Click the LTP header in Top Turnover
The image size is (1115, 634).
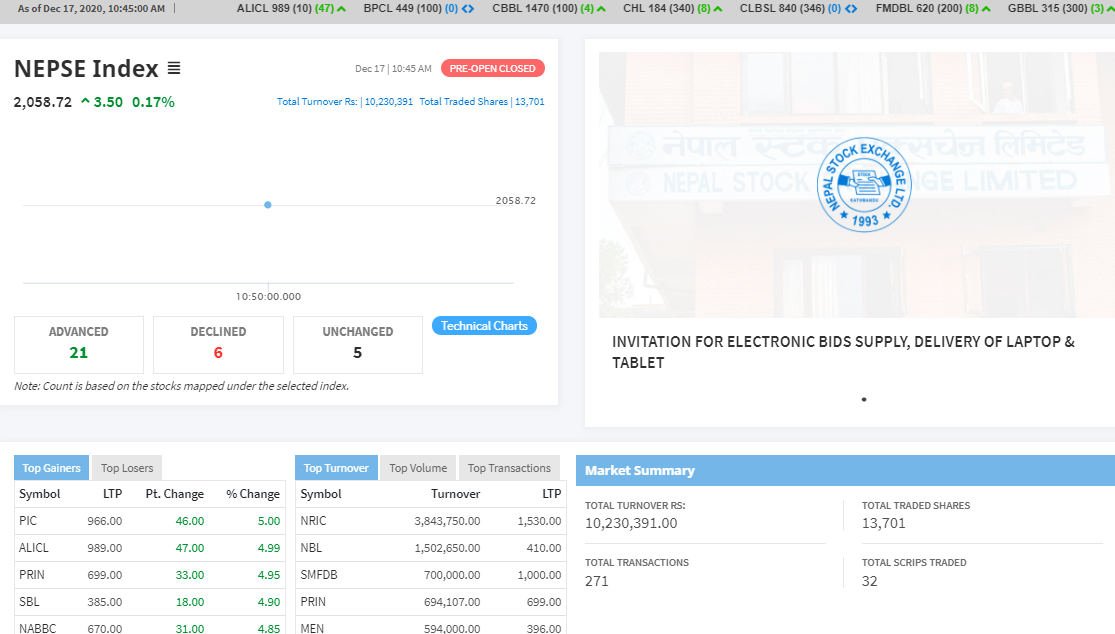(552, 494)
